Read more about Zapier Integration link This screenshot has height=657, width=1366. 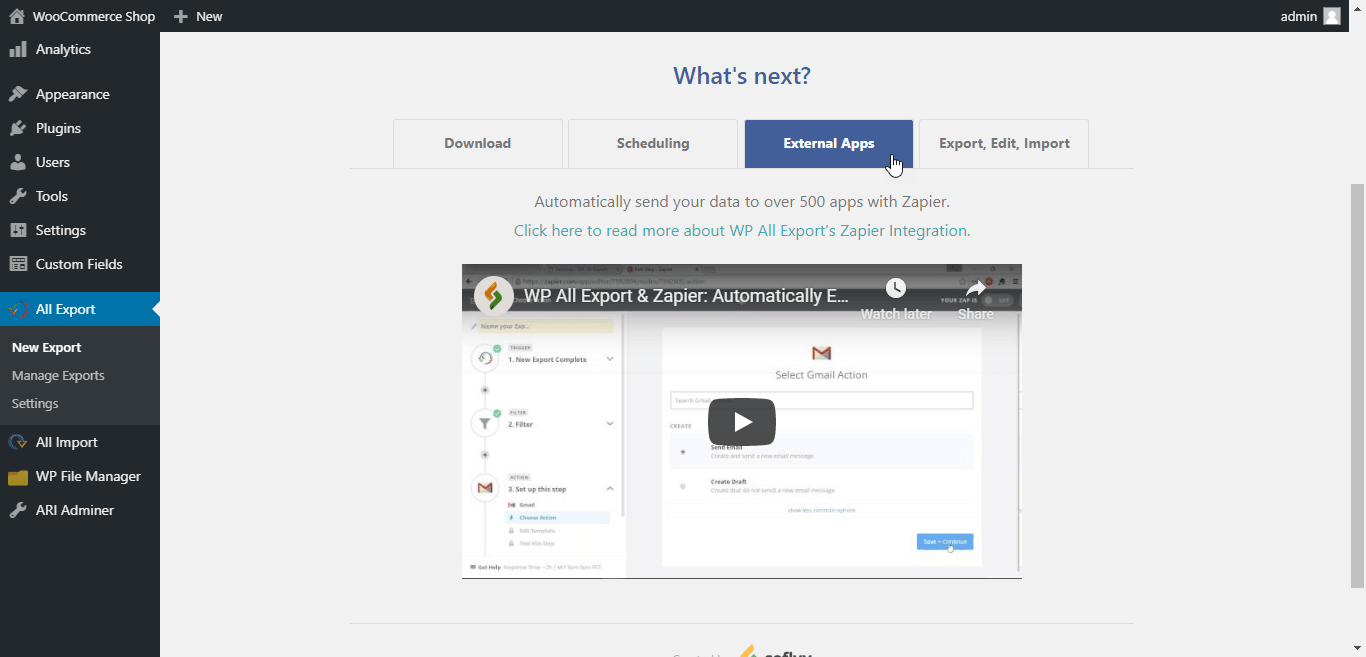pos(742,231)
